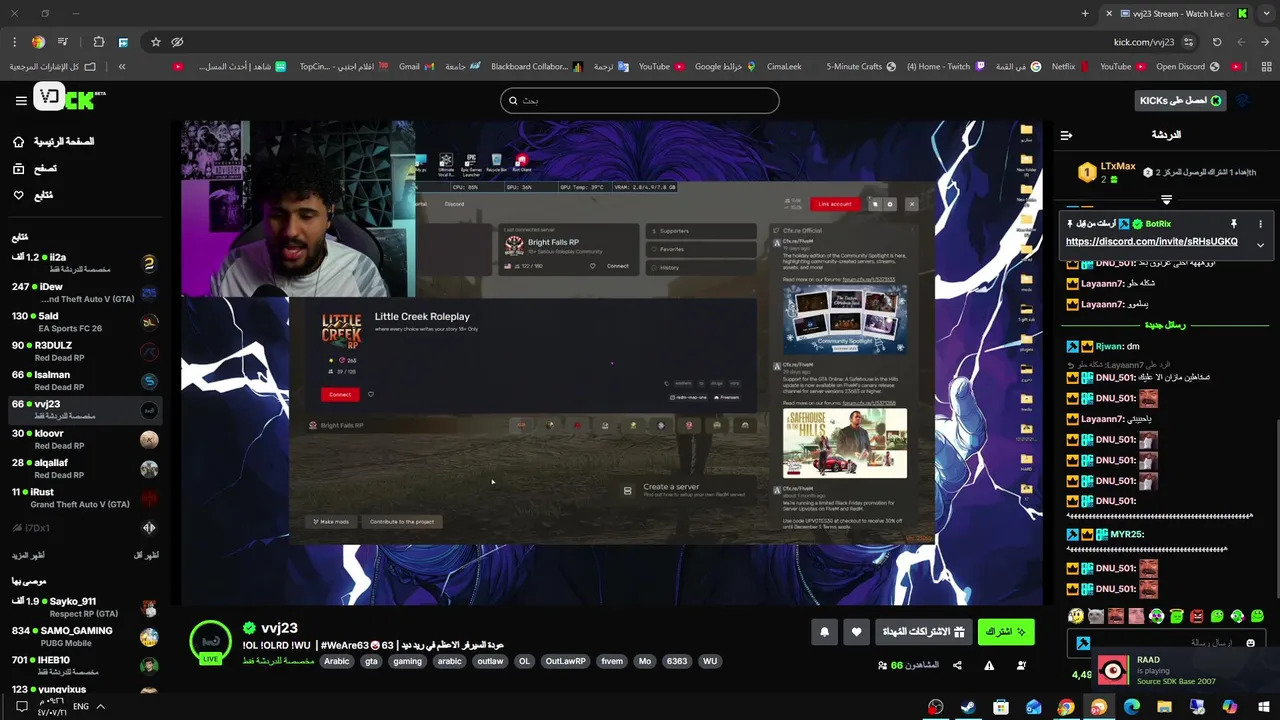Viewport: 1280px width, 720px height.
Task: Click the browser reload icon
Action: pyautogui.click(x=1217, y=42)
